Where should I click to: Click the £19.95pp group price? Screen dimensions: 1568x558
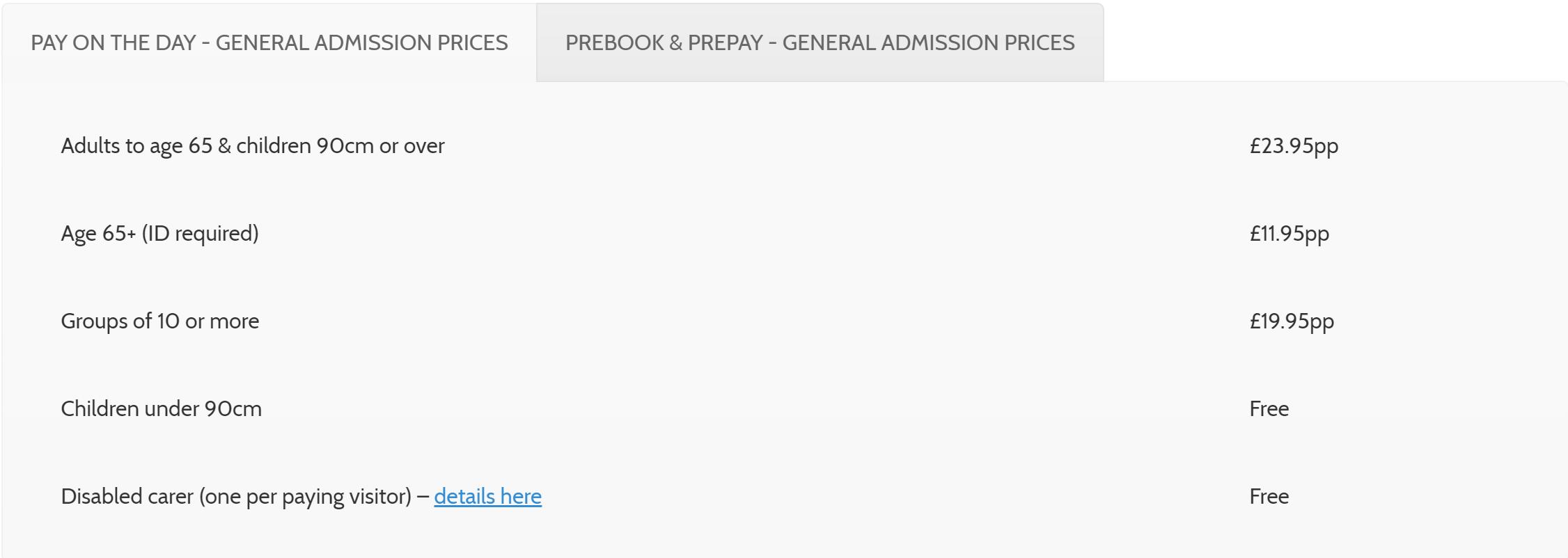click(1292, 321)
